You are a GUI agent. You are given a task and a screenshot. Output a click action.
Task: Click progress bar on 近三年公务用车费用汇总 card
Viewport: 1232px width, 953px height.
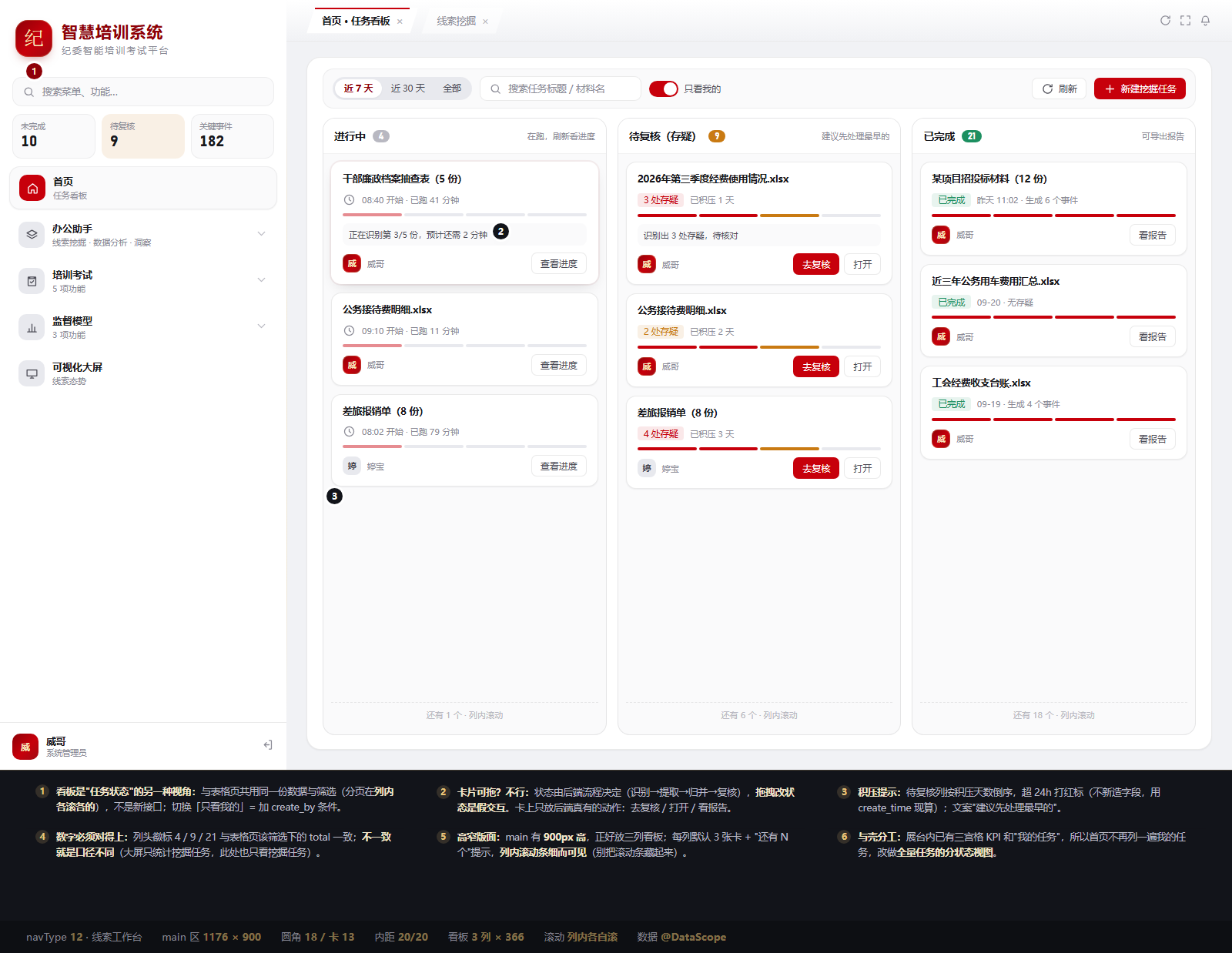click(x=1053, y=317)
